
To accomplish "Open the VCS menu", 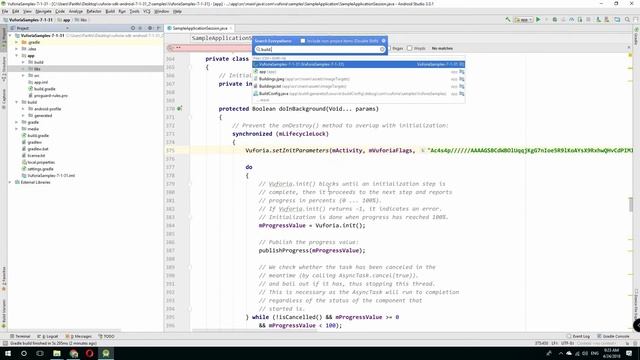I will pos(147,11).
